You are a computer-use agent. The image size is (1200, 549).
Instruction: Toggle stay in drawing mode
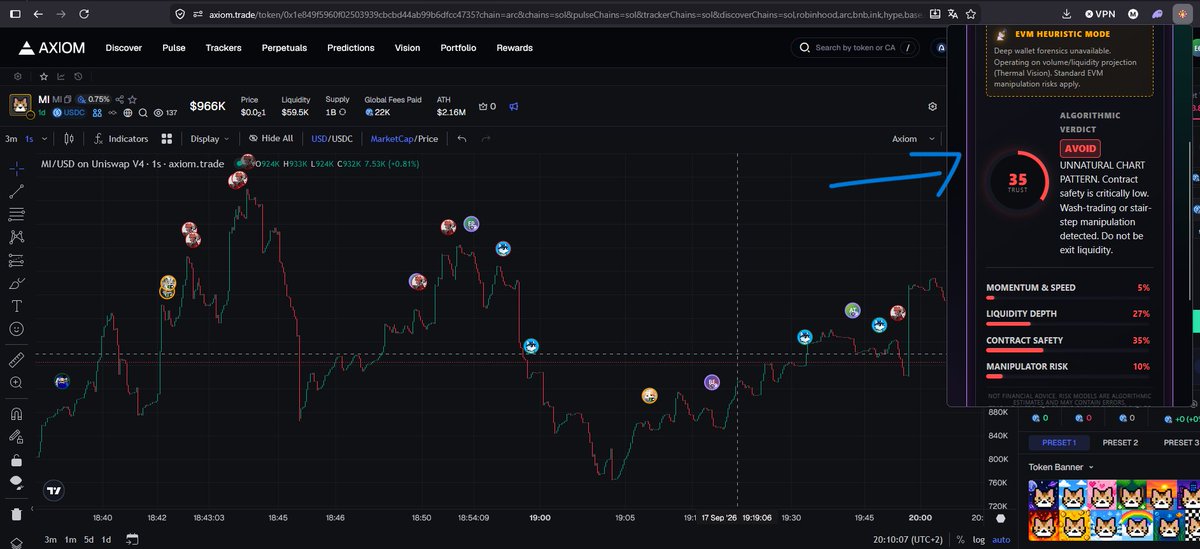16,437
